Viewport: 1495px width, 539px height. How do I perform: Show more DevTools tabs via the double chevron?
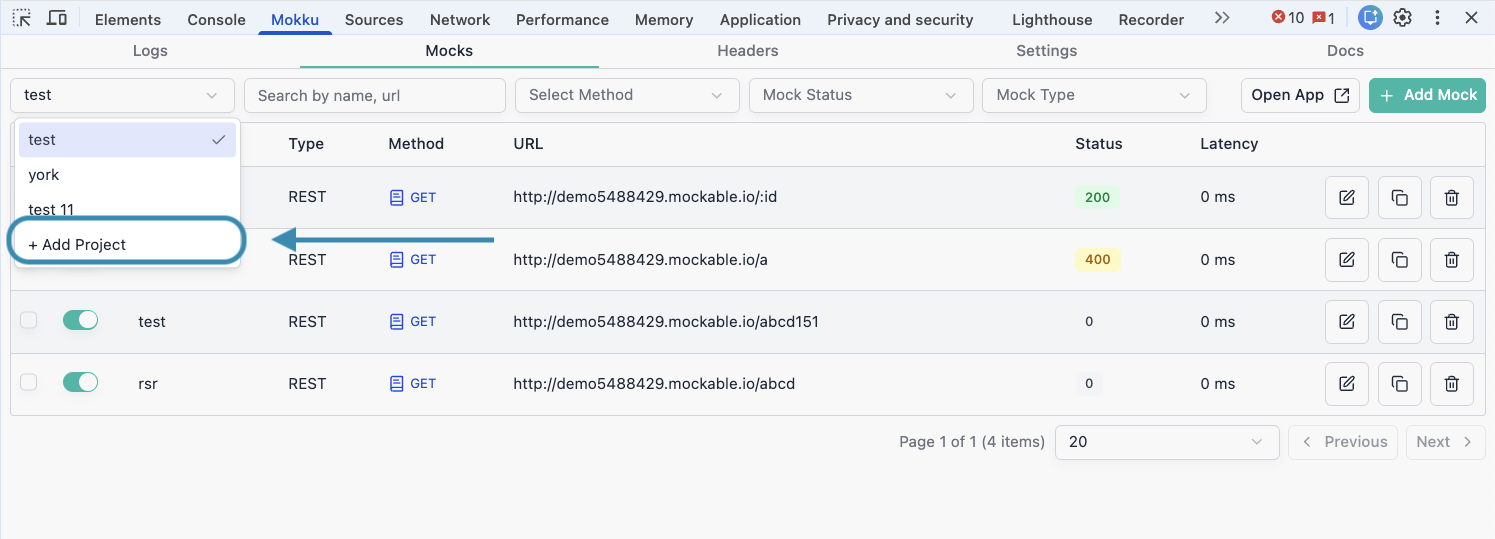[x=1222, y=18]
